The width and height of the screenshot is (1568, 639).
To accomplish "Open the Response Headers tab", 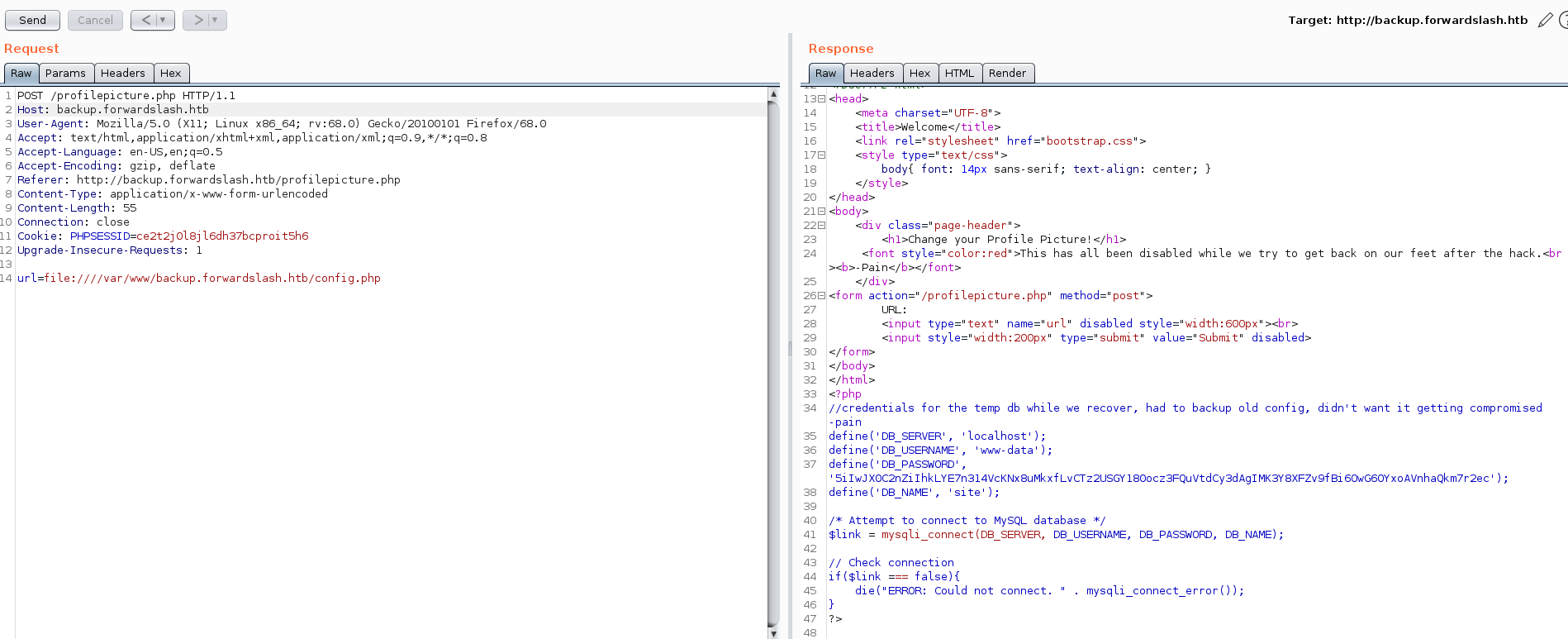I will (872, 73).
